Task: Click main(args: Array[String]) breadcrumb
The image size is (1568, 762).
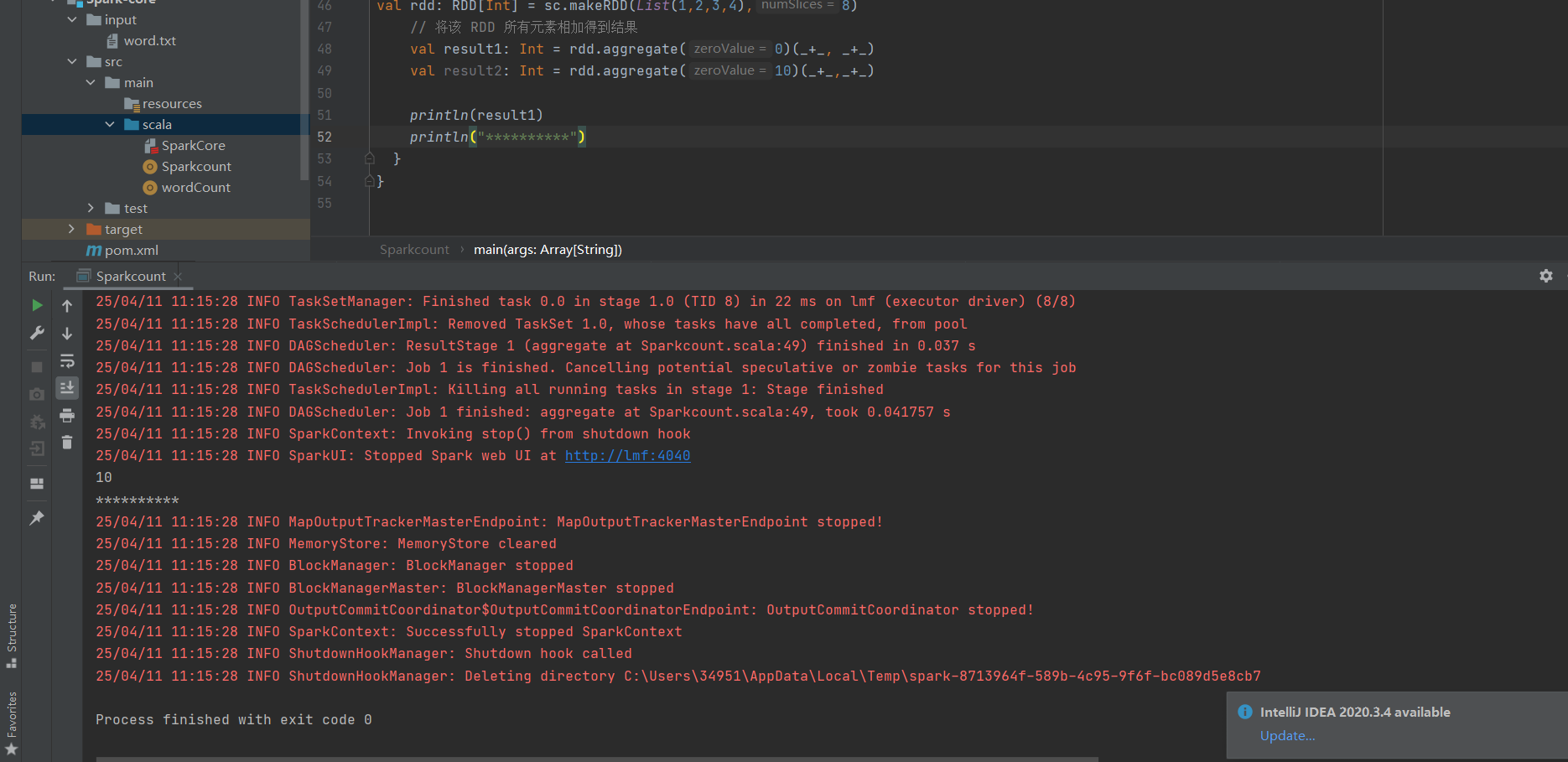Action: click(548, 249)
